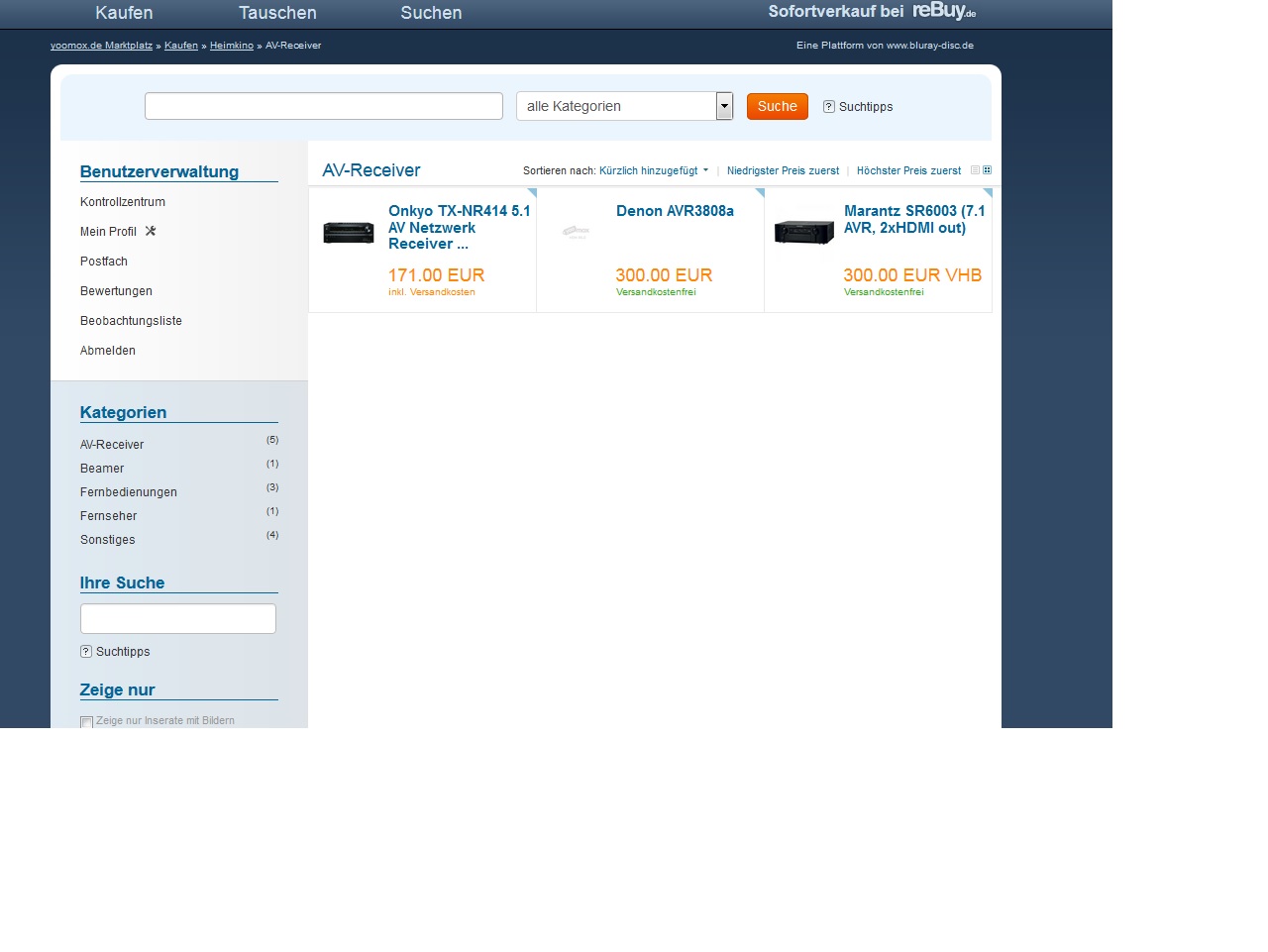The image size is (1268, 952).
Task: Switch to grid view icon
Action: click(987, 170)
